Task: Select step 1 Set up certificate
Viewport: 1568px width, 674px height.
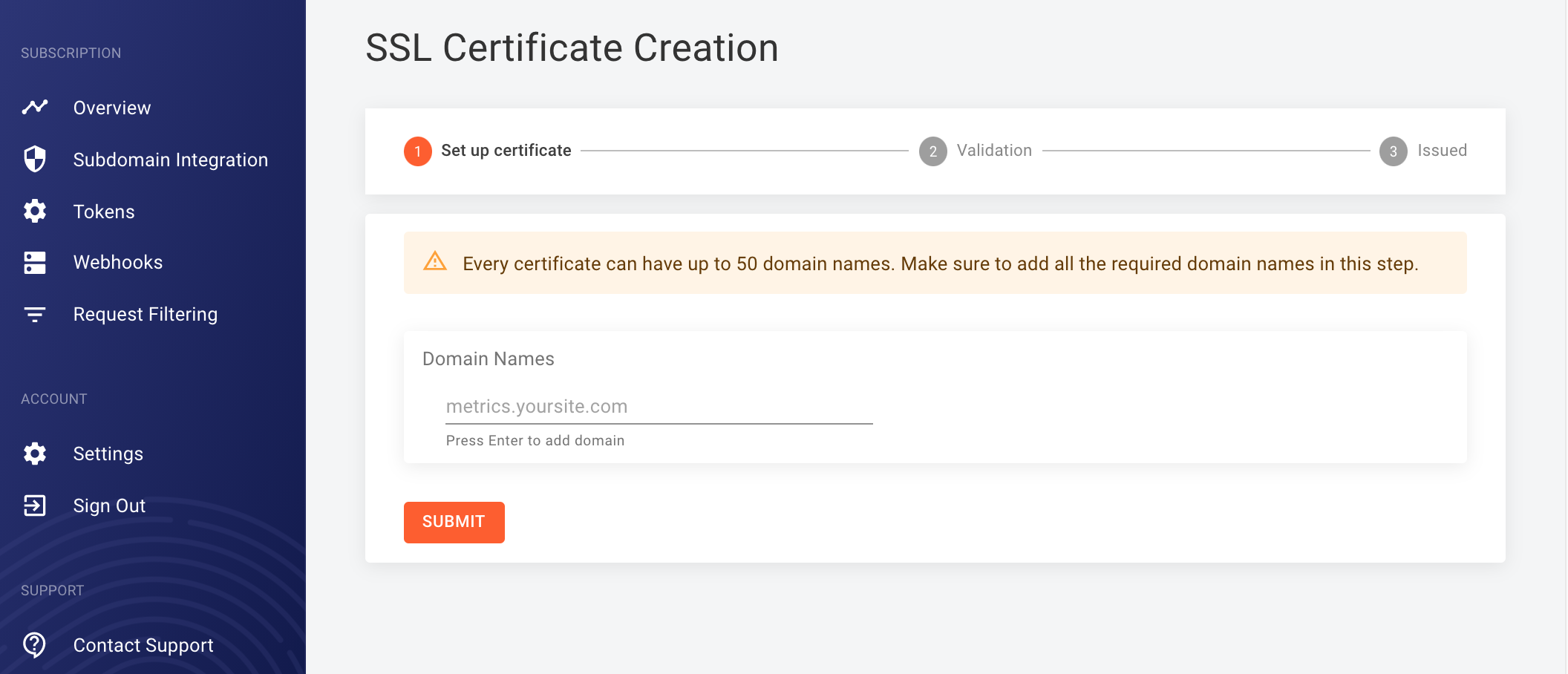Action: pyautogui.click(x=488, y=151)
